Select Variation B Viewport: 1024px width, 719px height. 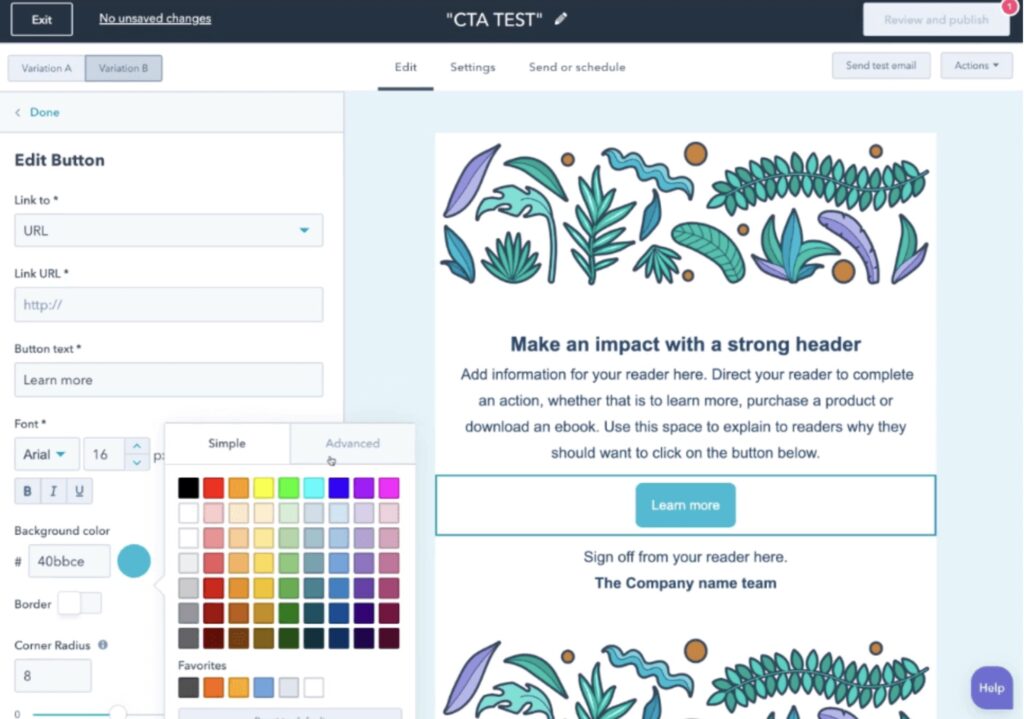point(123,68)
